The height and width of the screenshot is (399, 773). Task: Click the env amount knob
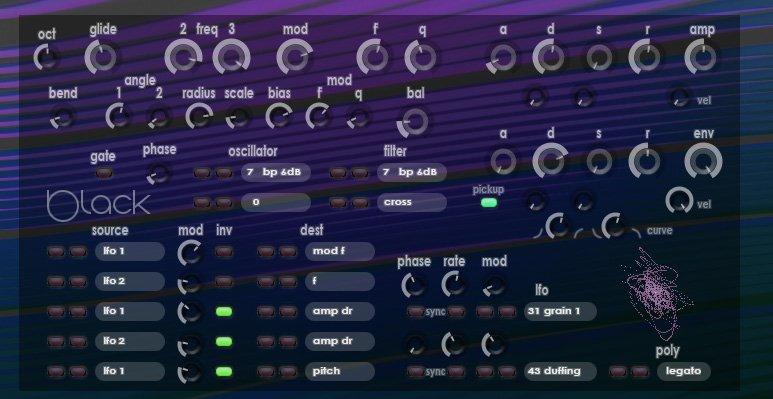(703, 161)
